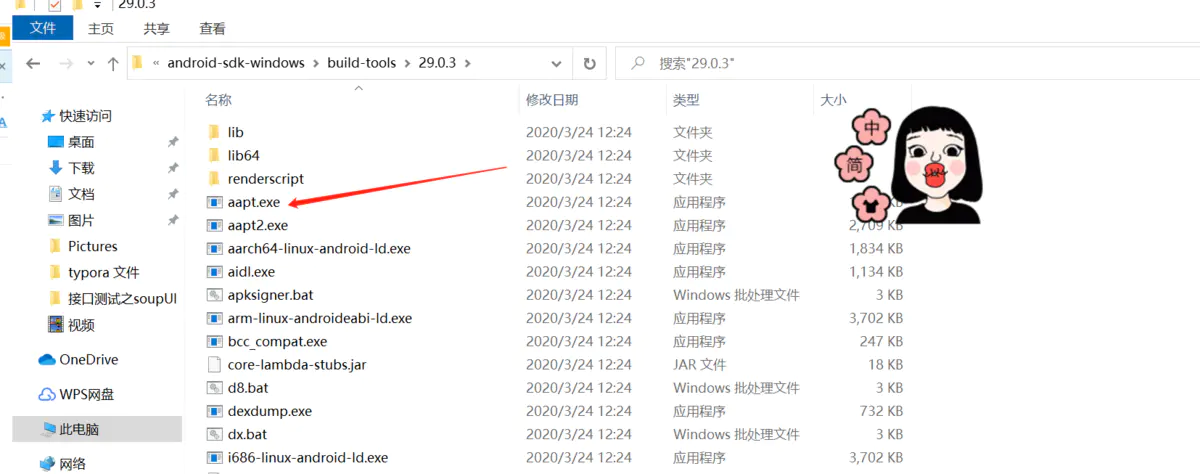Select 网络 in the sidebar
This screenshot has height=474, width=1200.
point(73,464)
